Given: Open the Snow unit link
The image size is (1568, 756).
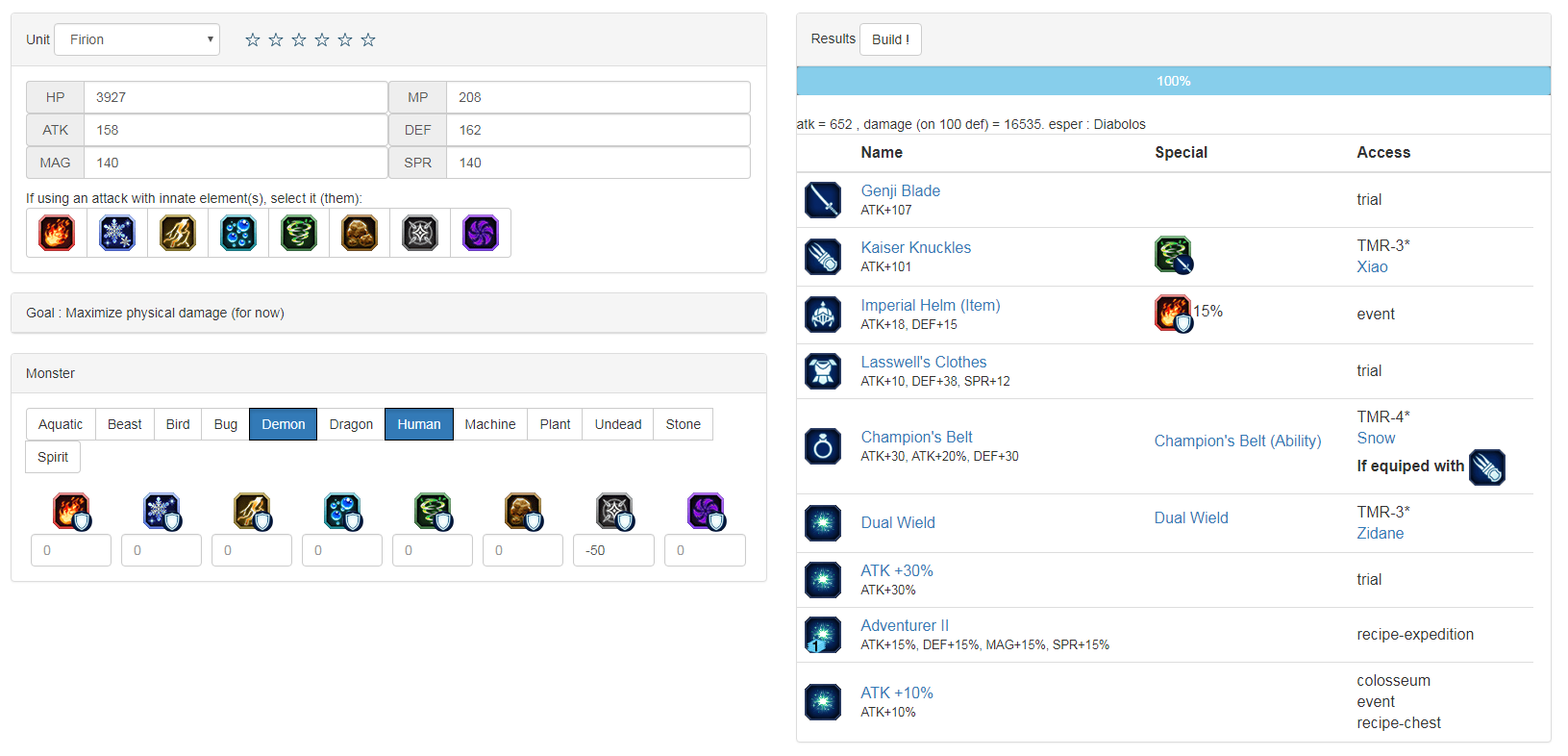Looking at the screenshot, I should 1376,438.
